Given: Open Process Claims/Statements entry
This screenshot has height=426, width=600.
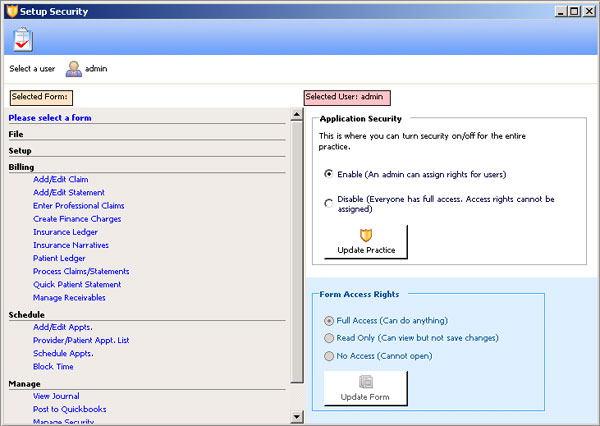Looking at the screenshot, I should [x=81, y=271].
